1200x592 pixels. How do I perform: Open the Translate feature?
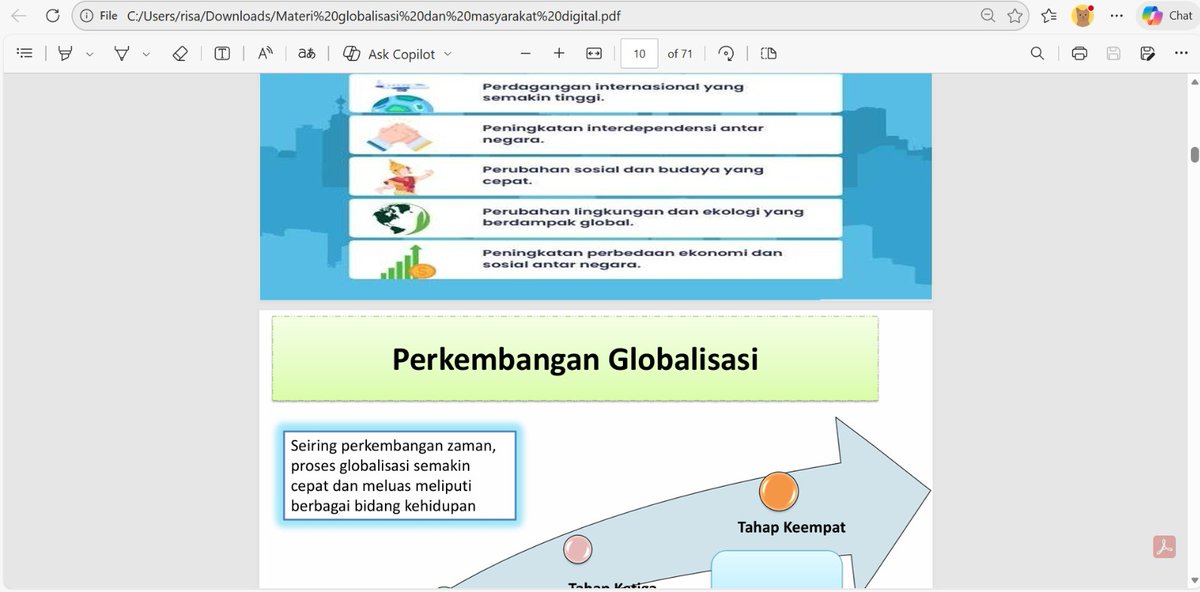pyautogui.click(x=306, y=53)
